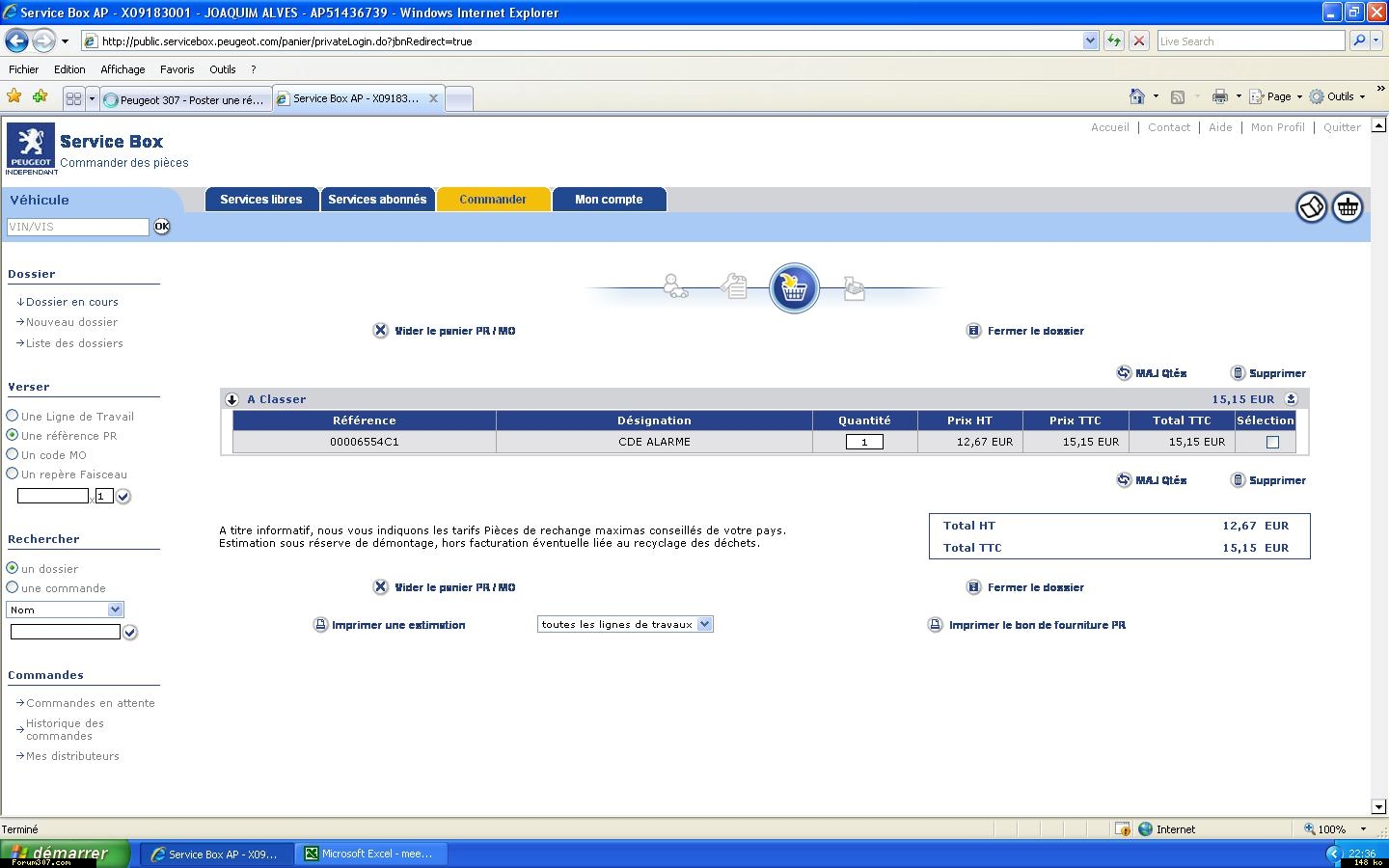Select the 'une commande' search radio button

13,587
